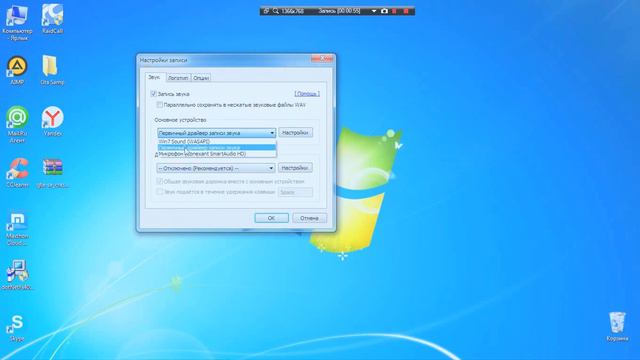
Task: Click the magnifier icon on recording bar
Action: pos(276,11)
